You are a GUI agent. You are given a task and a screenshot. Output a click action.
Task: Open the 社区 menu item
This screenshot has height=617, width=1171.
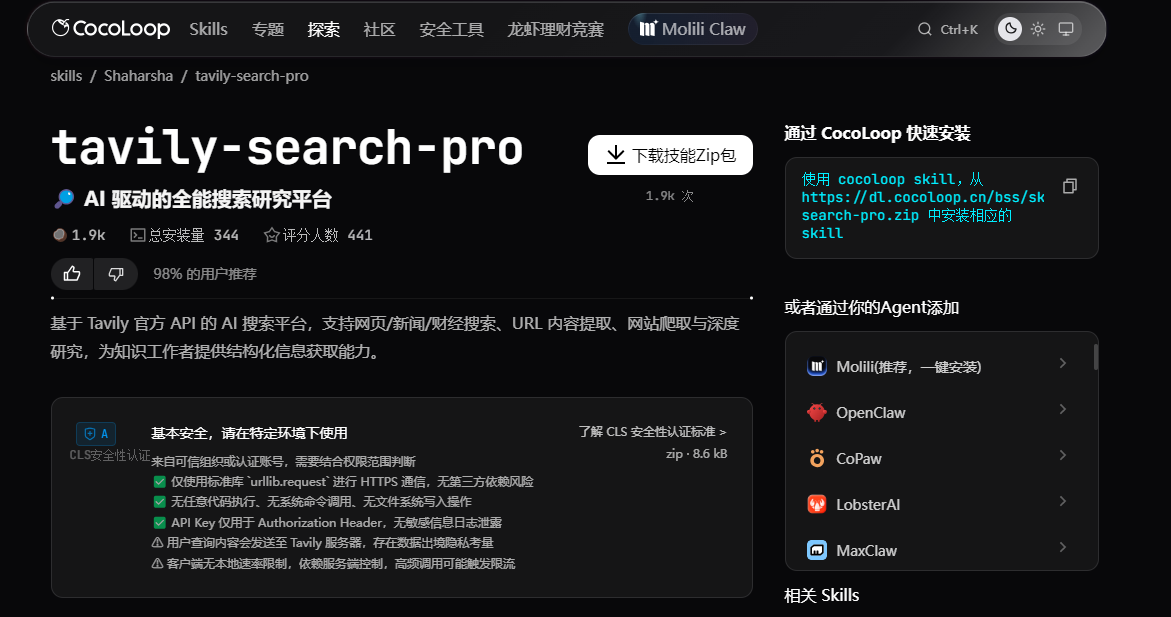coord(379,29)
